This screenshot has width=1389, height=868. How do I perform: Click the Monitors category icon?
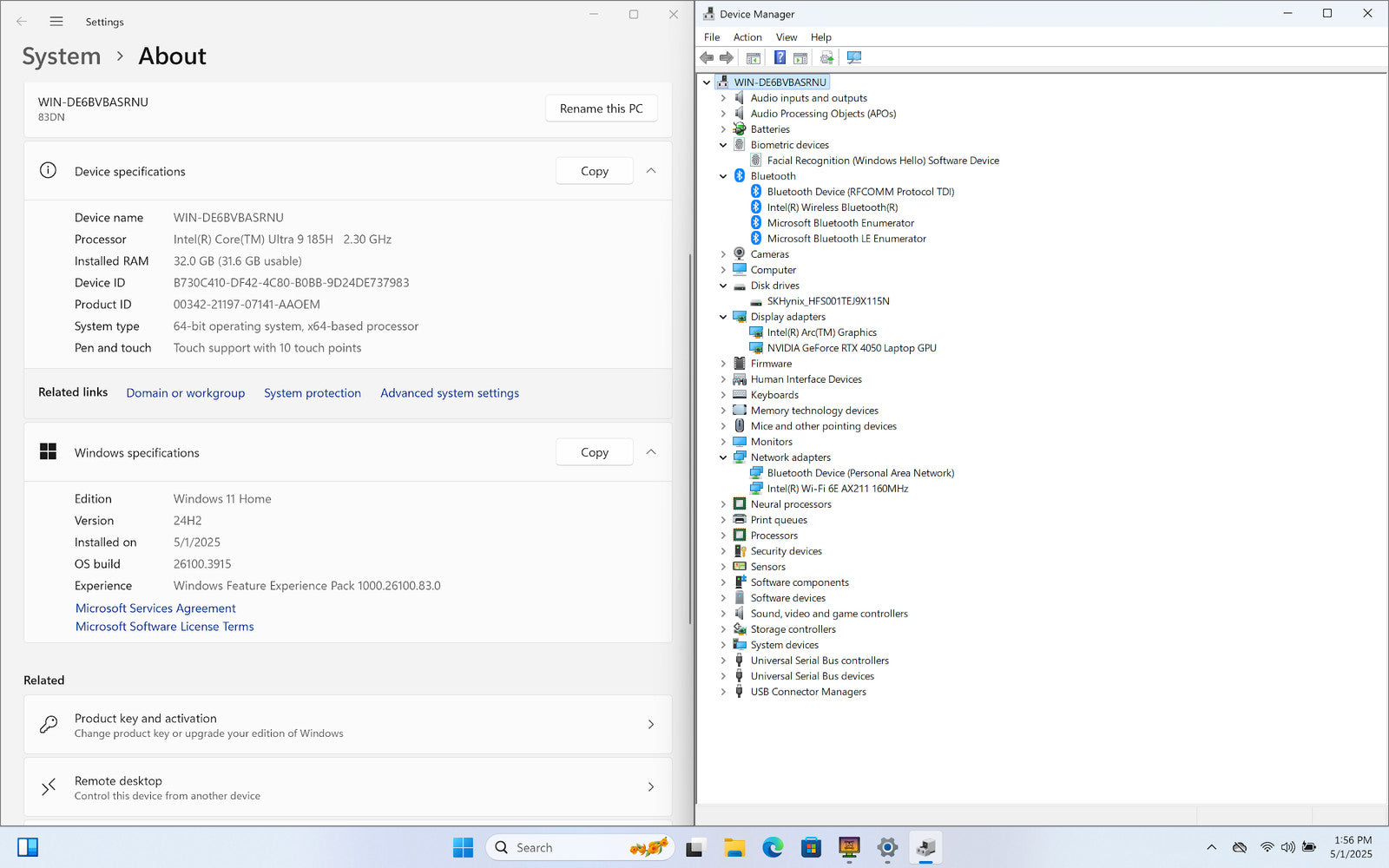(x=740, y=442)
